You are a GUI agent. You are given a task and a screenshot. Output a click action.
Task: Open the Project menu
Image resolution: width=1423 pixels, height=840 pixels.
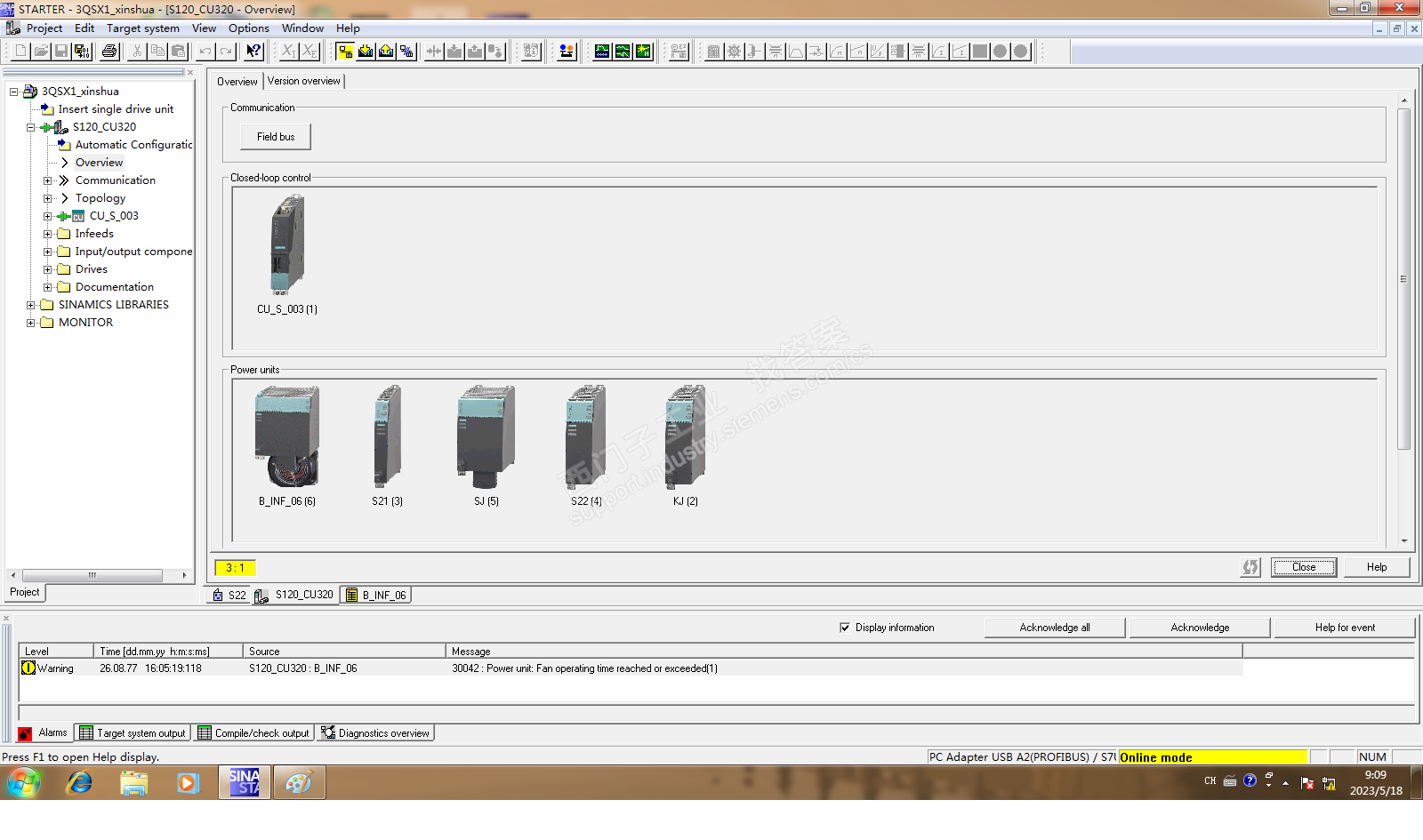click(44, 28)
